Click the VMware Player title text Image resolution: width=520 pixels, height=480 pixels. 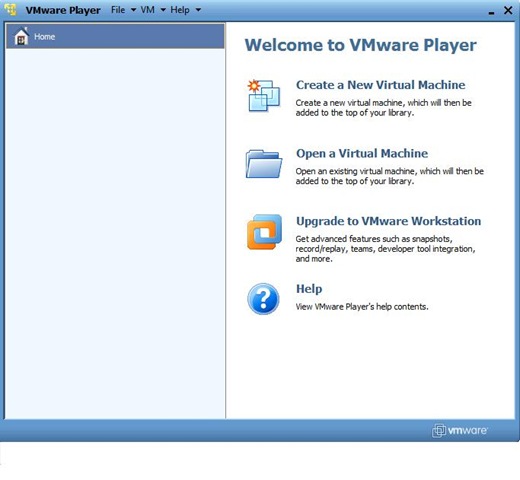63,10
